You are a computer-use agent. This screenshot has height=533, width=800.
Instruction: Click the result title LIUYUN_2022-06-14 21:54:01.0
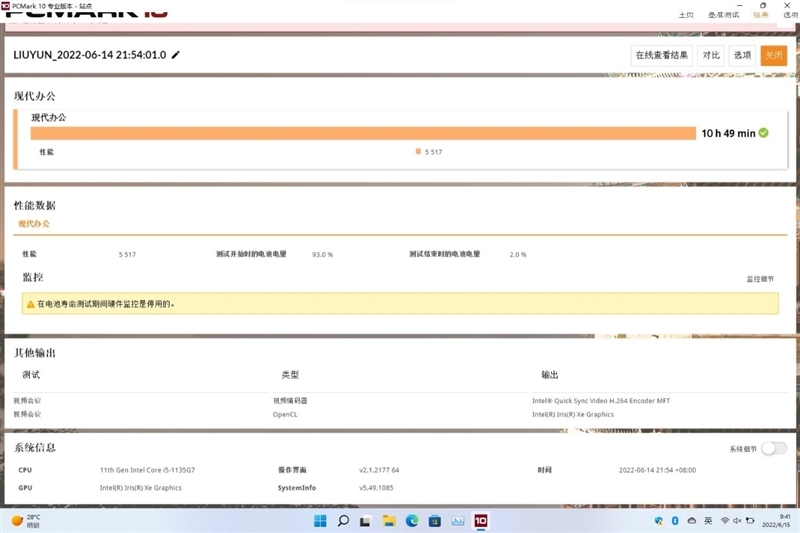click(90, 55)
